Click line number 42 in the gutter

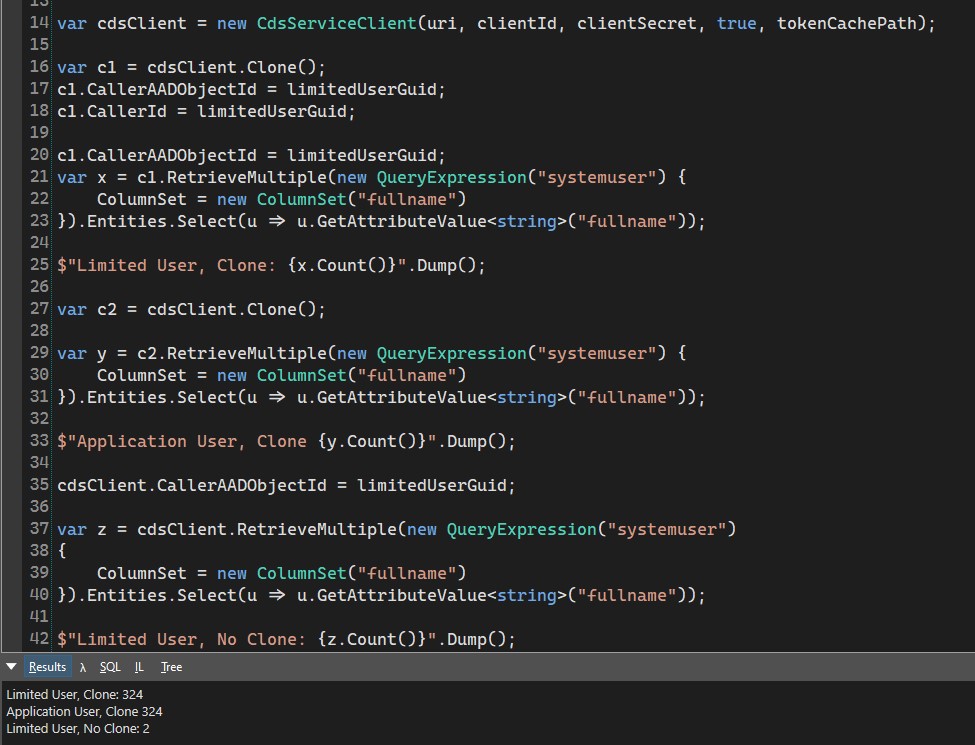39,638
